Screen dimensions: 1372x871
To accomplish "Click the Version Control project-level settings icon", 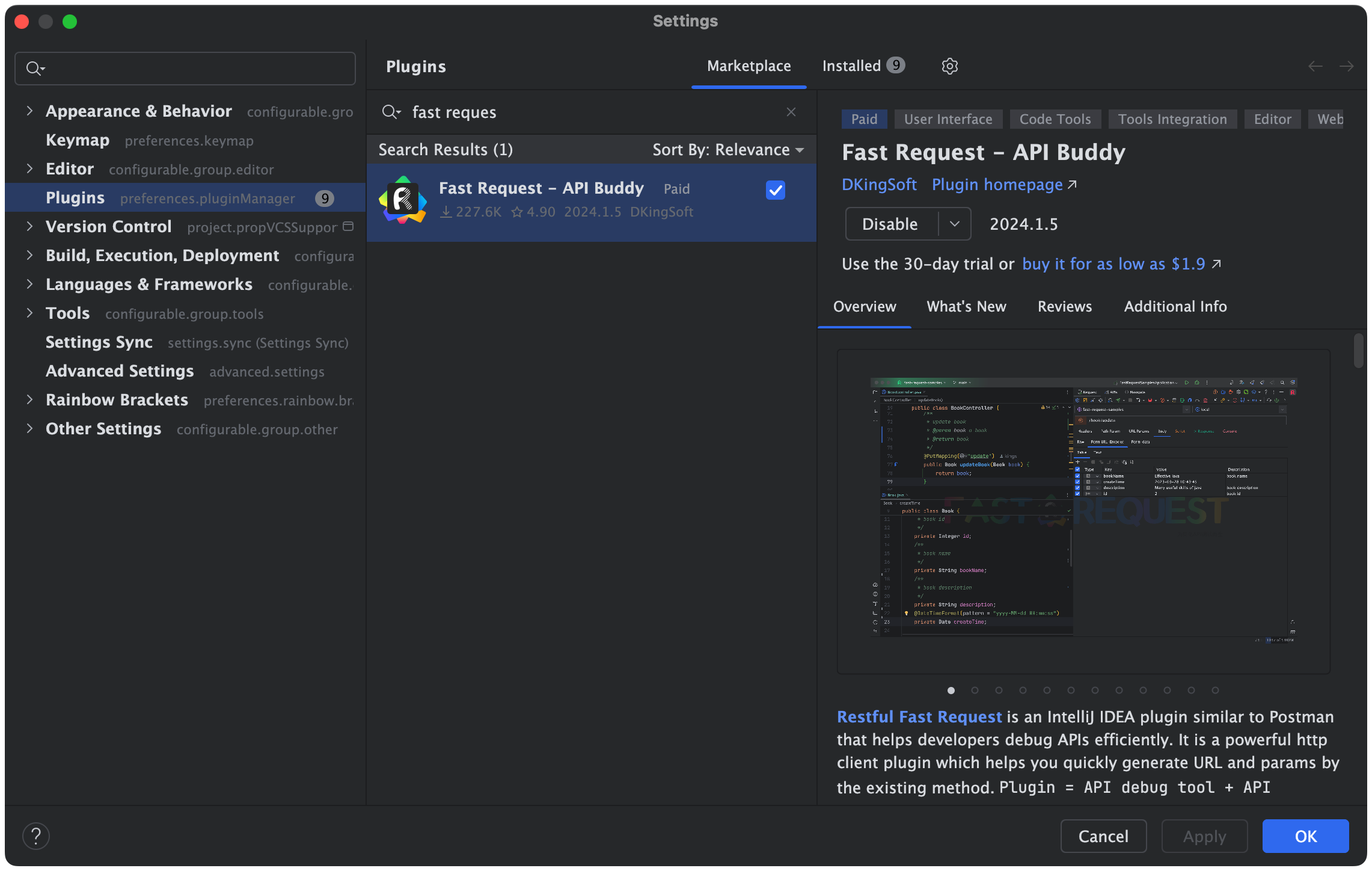I will pyautogui.click(x=348, y=227).
